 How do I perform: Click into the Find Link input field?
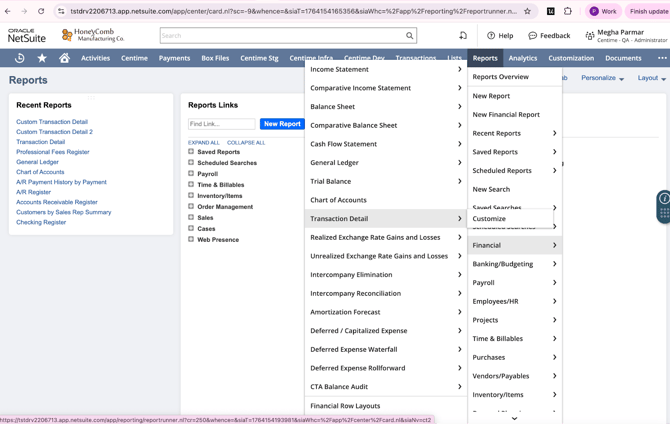[222, 124]
